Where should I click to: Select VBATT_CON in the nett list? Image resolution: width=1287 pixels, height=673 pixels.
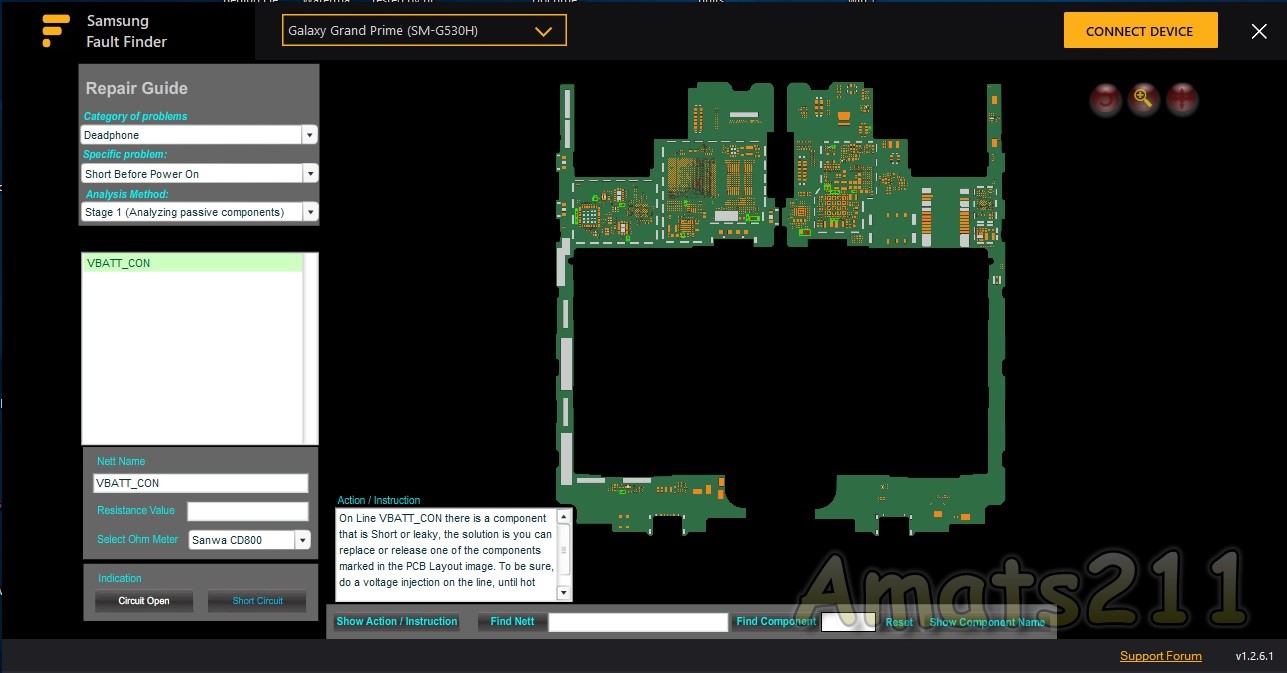(x=192, y=263)
